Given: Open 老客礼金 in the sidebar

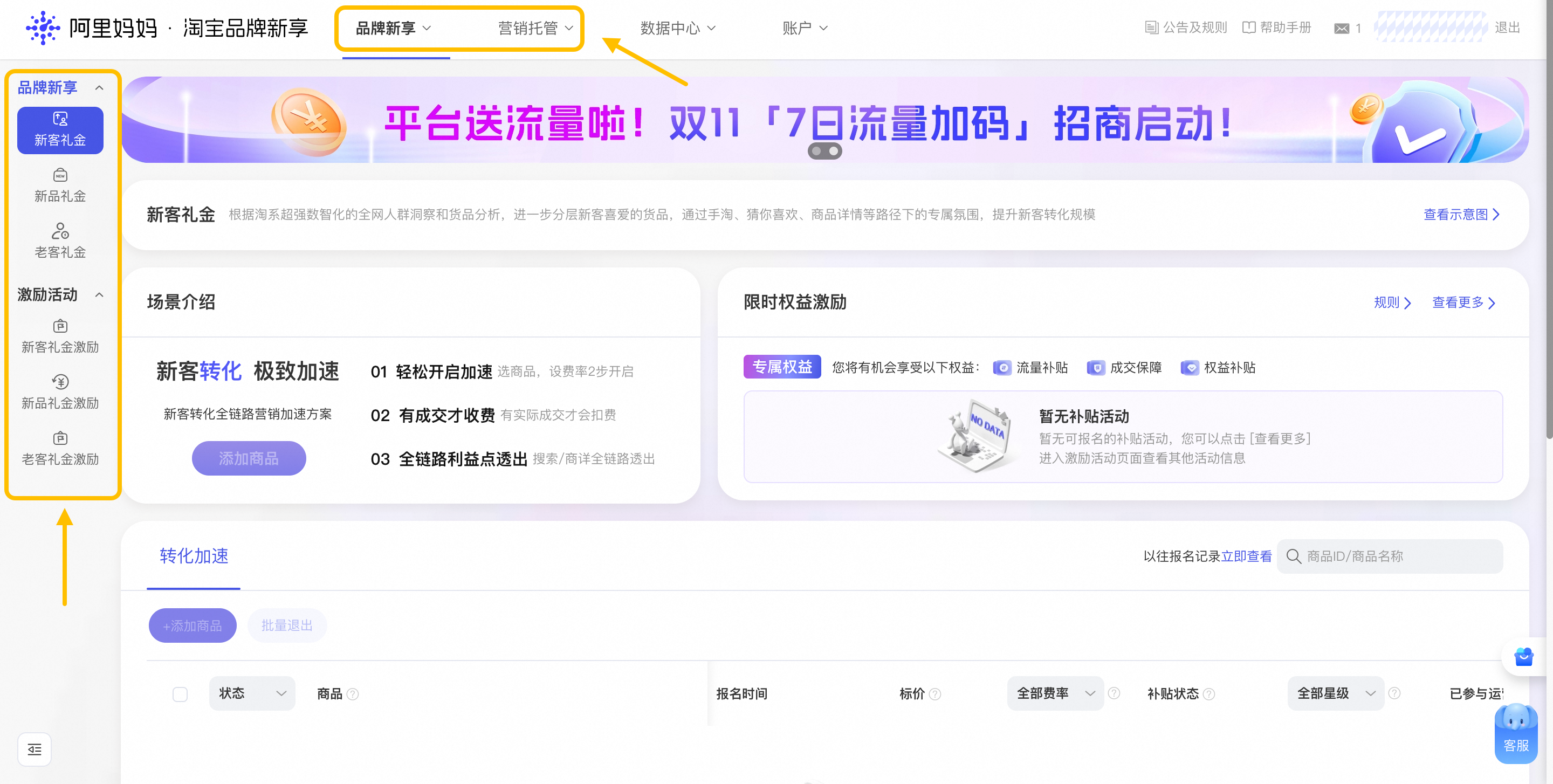Looking at the screenshot, I should click(60, 241).
